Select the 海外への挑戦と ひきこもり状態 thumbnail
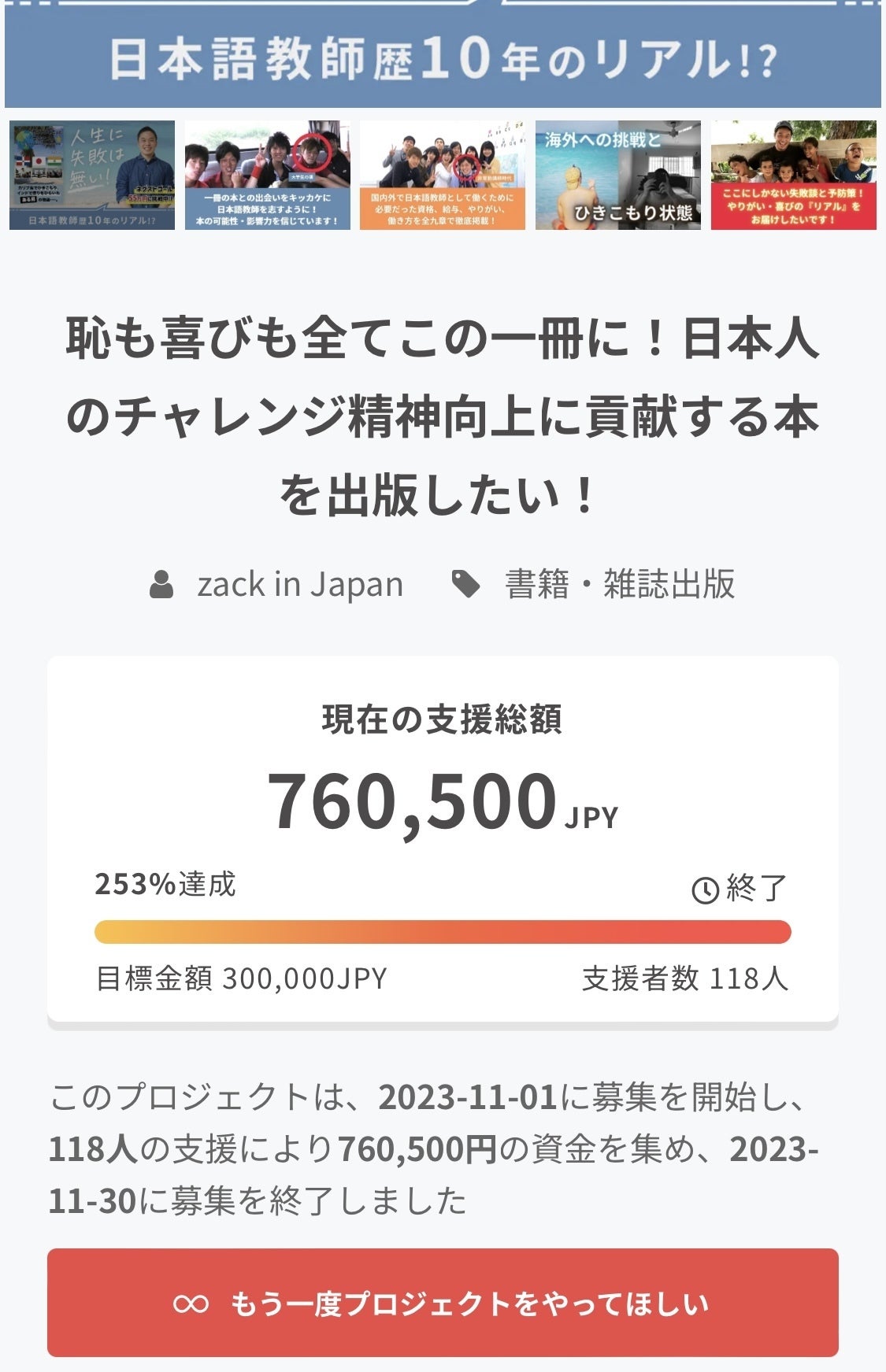The width and height of the screenshot is (886, 1372). (x=618, y=176)
